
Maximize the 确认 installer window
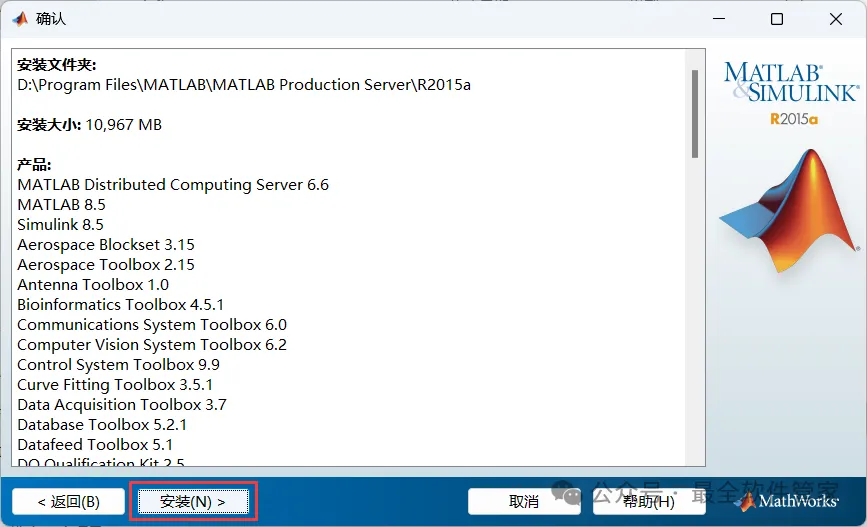pos(777,19)
